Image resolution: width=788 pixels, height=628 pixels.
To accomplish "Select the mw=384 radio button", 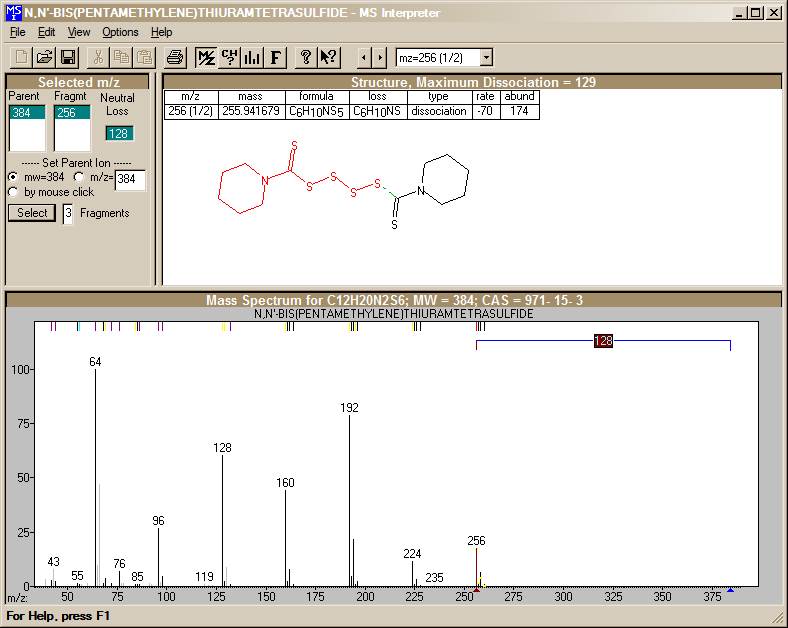I will (x=13, y=177).
